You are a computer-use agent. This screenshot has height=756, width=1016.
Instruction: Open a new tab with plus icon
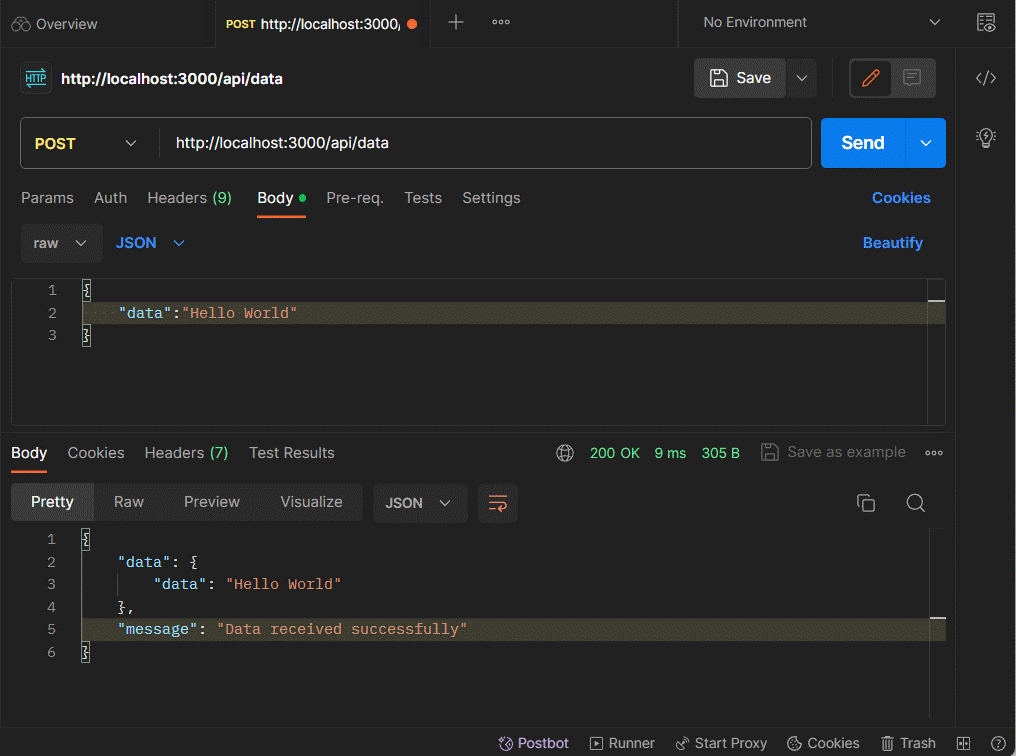456,22
